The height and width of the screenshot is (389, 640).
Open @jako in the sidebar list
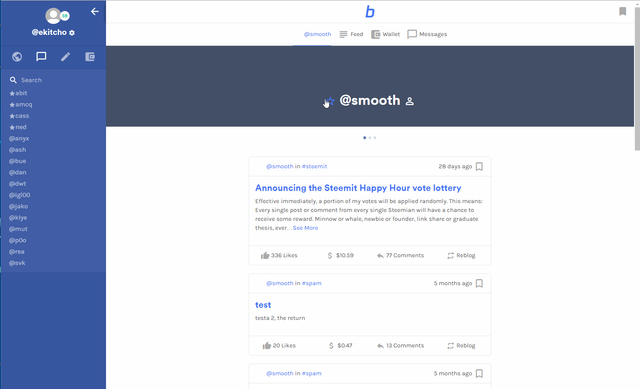click(19, 207)
